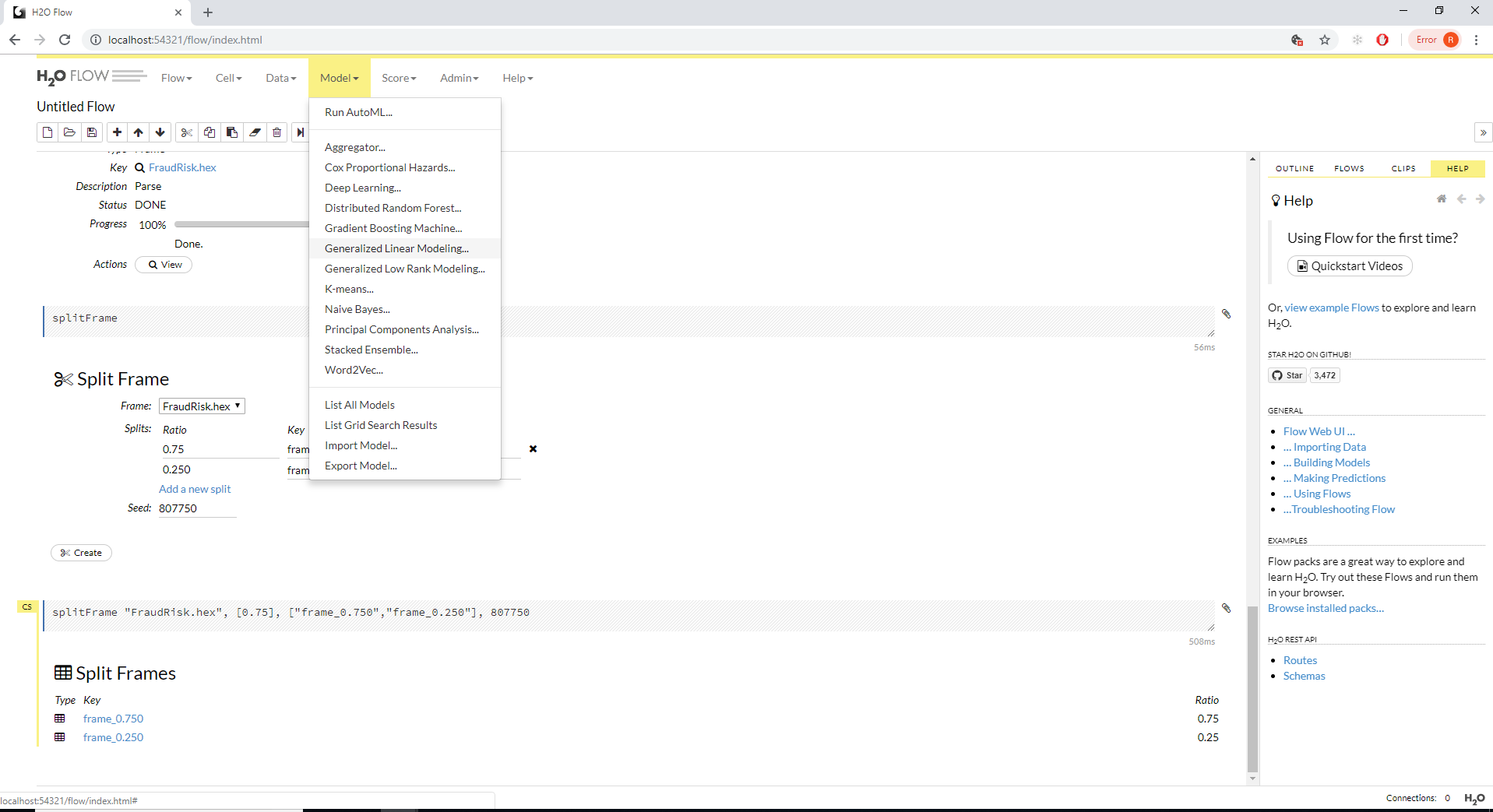Choose Import Model option
1493x812 pixels.
pos(404,445)
